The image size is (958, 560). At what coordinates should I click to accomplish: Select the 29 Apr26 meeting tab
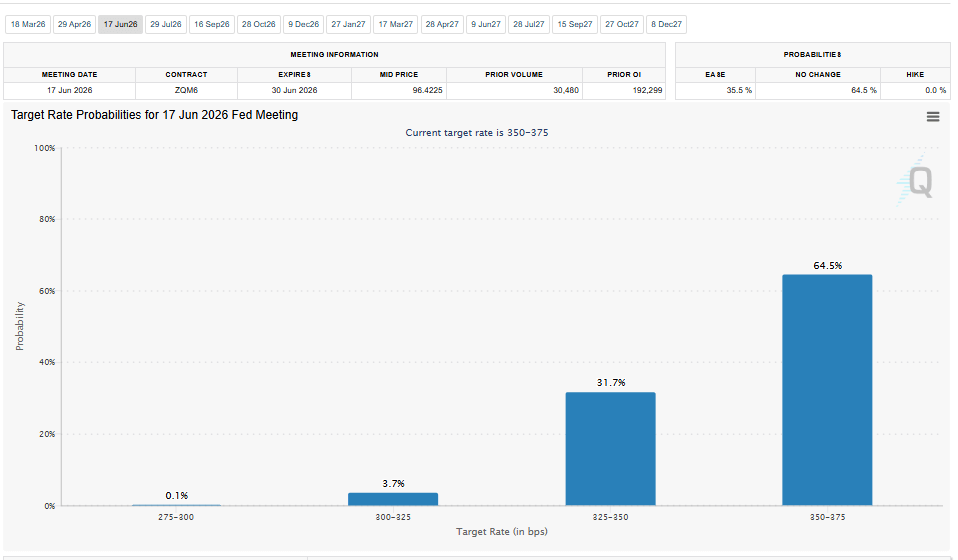[x=73, y=24]
